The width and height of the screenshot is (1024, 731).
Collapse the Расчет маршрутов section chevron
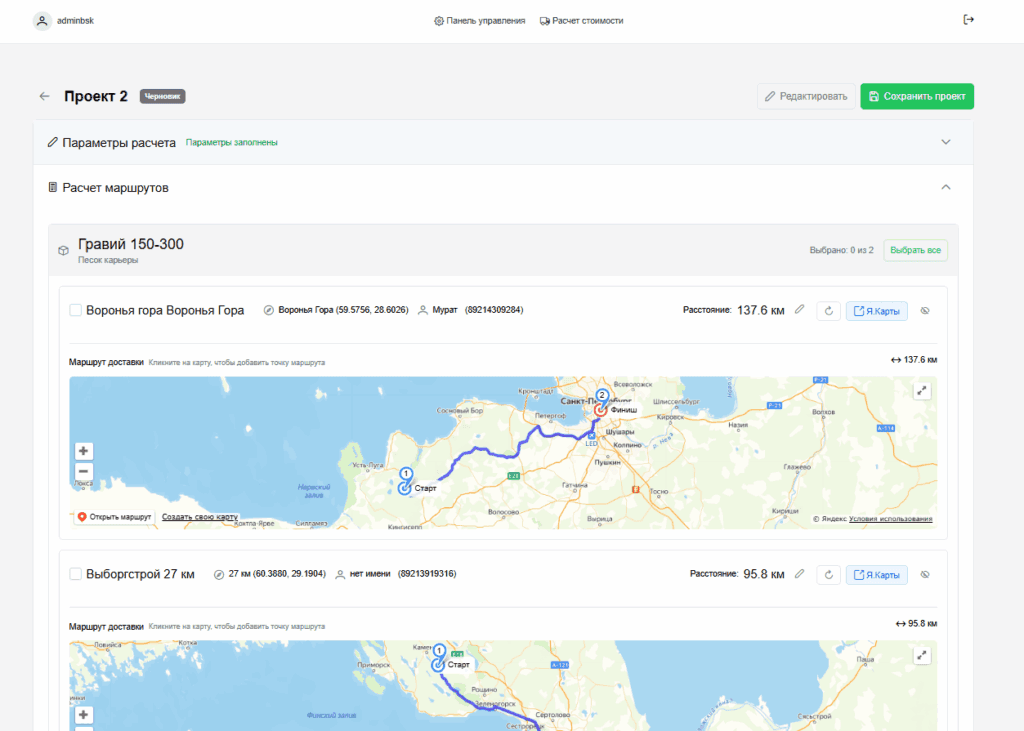946,187
